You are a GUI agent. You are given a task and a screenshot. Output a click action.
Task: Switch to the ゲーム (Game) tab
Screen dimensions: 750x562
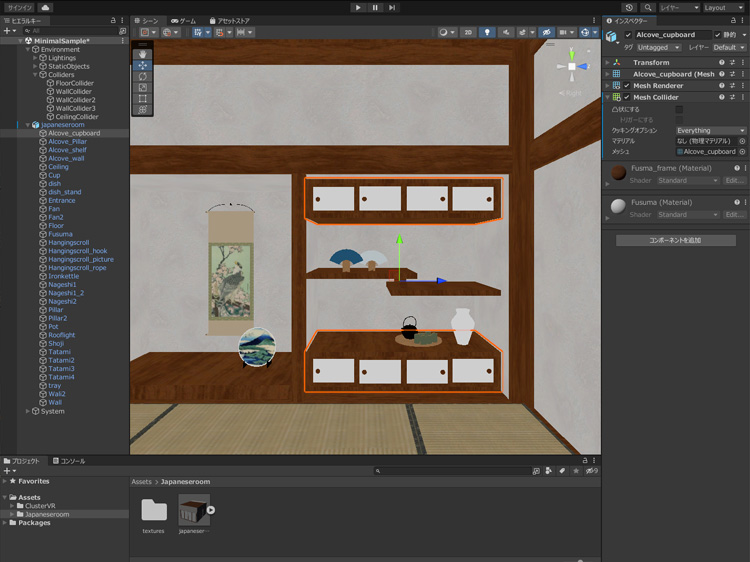click(x=181, y=20)
